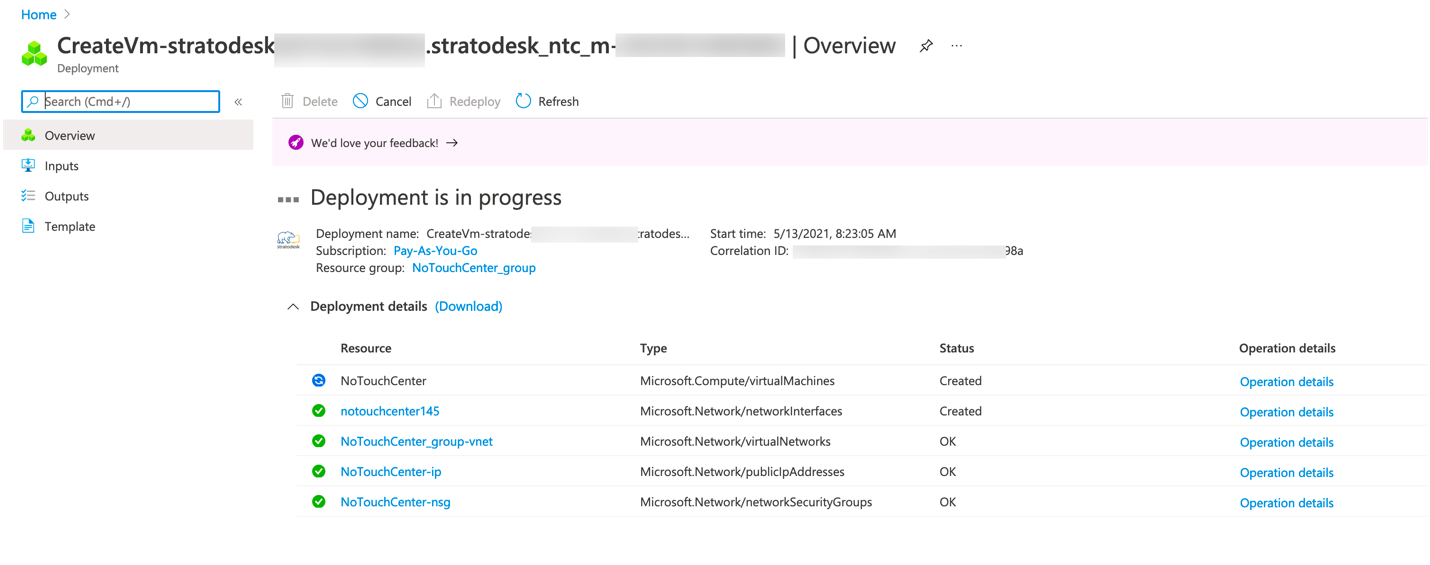The image size is (1430, 565).
Task: Click the circular Cancel icon
Action: (x=360, y=101)
